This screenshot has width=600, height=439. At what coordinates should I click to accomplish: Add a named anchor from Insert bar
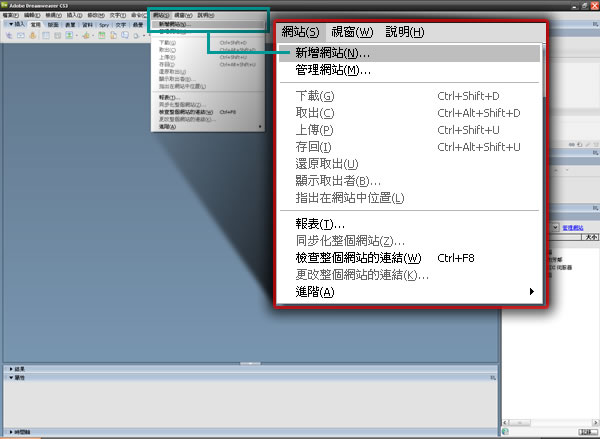pos(33,35)
